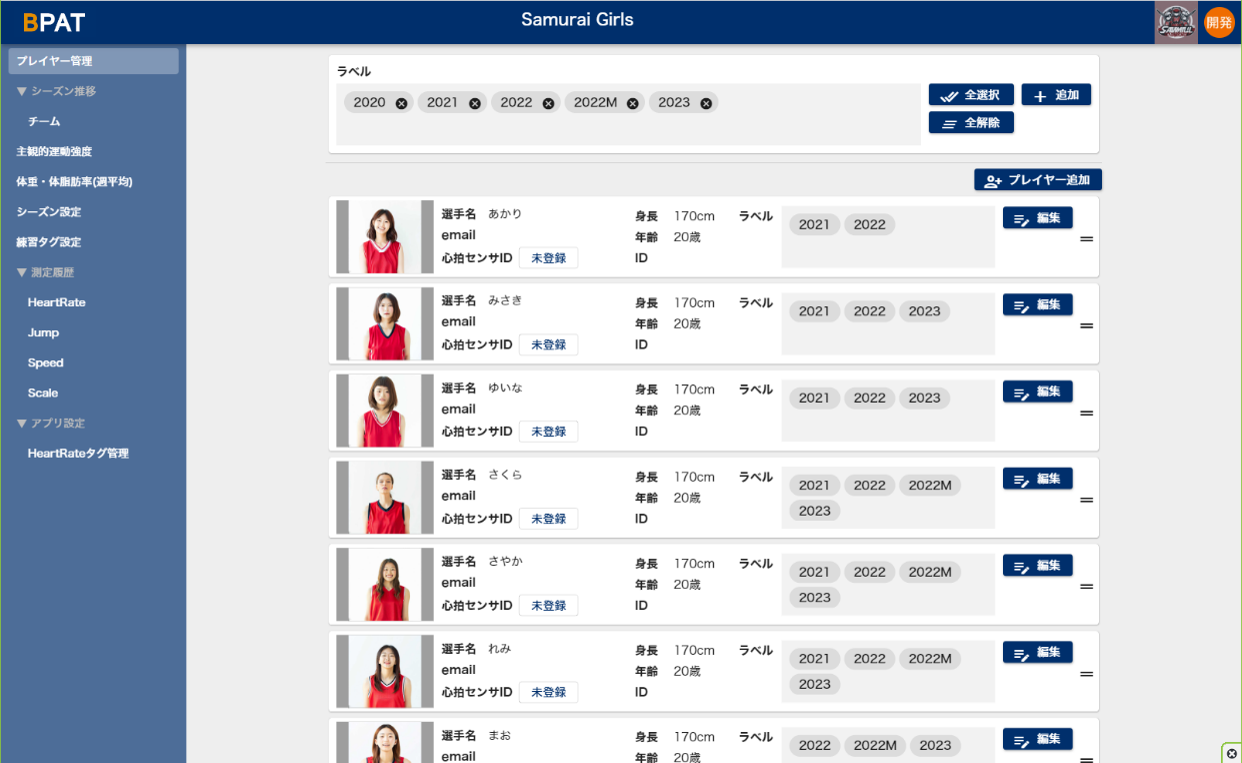1242x763 pixels.
Task: Click 全解除 to clear labels
Action: tap(971, 123)
